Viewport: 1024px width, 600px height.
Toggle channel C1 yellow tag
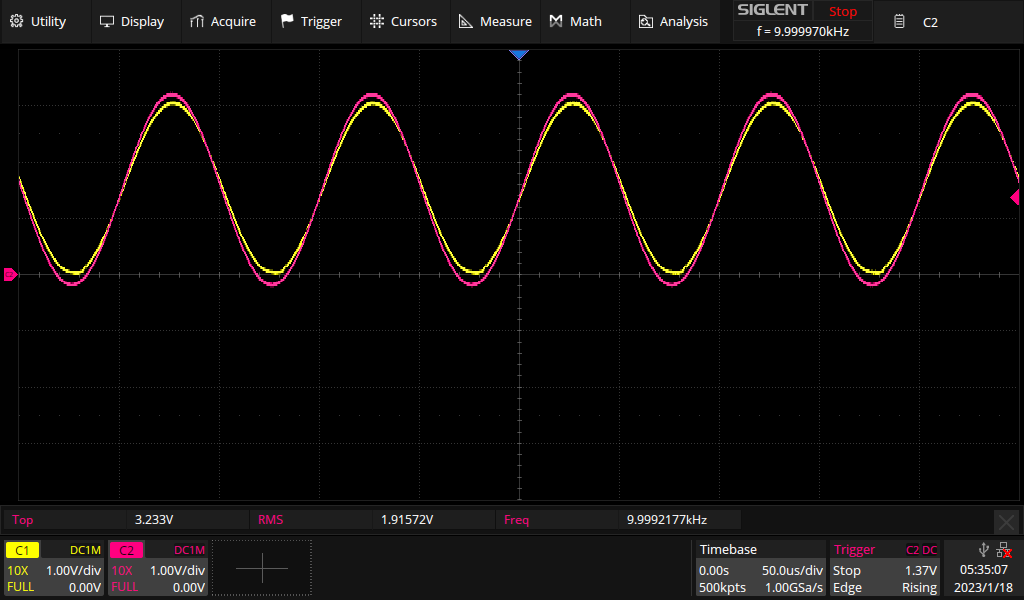pyautogui.click(x=22, y=550)
